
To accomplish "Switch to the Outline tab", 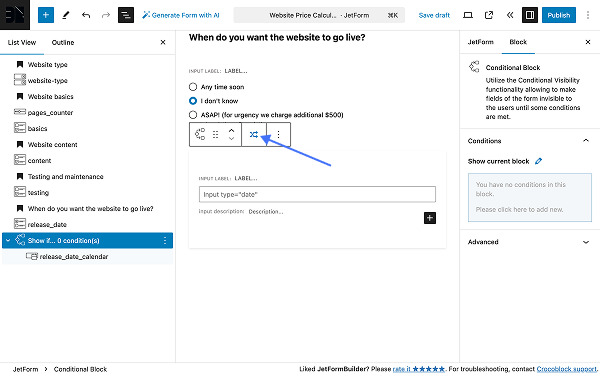I will [63, 42].
